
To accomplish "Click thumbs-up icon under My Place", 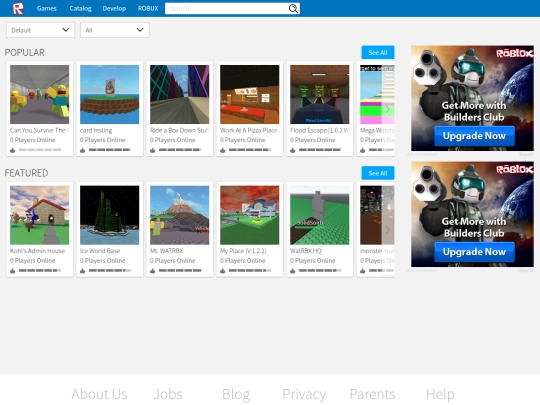I will click(223, 271).
